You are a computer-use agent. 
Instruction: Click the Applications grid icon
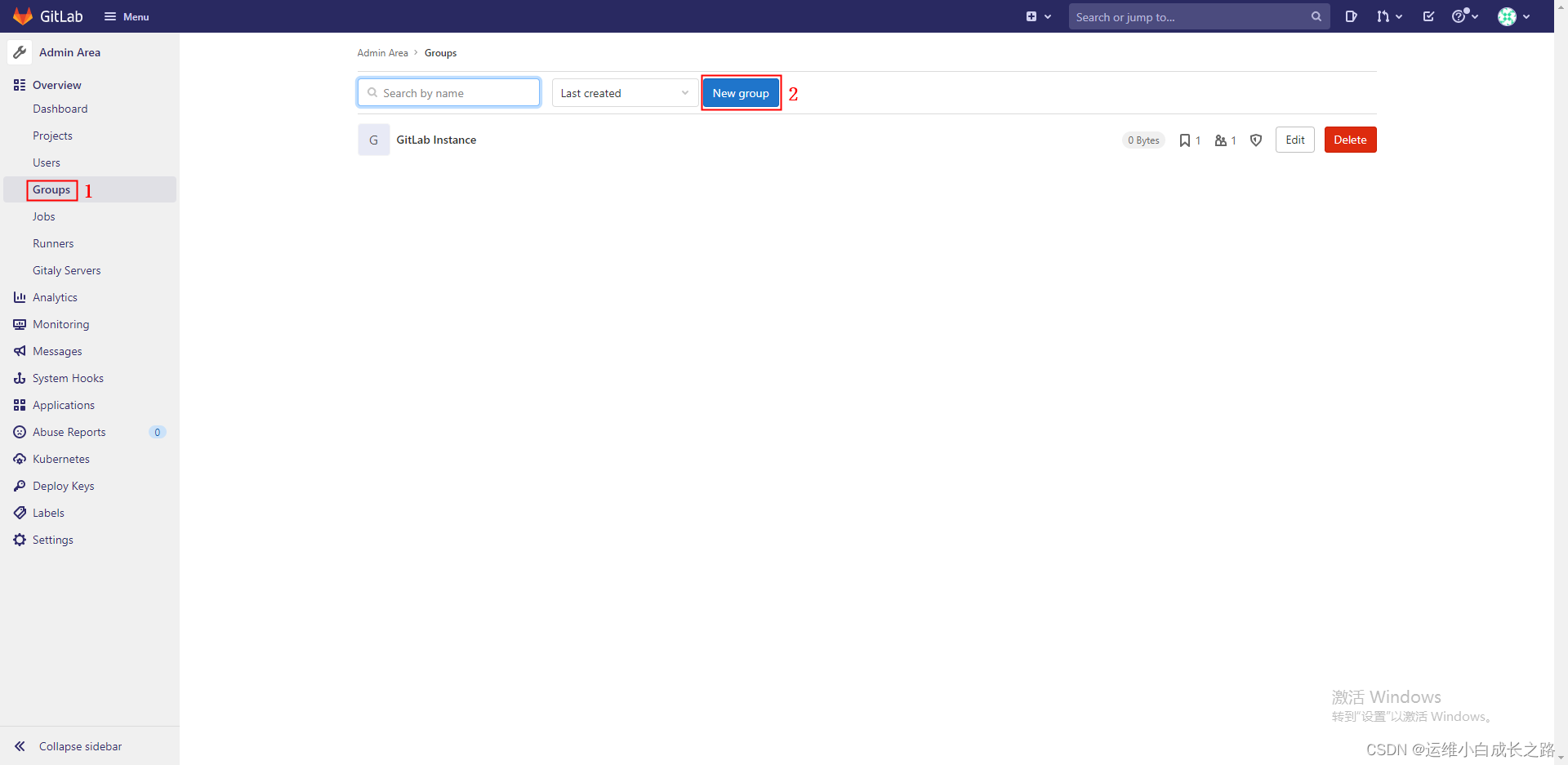tap(20, 405)
